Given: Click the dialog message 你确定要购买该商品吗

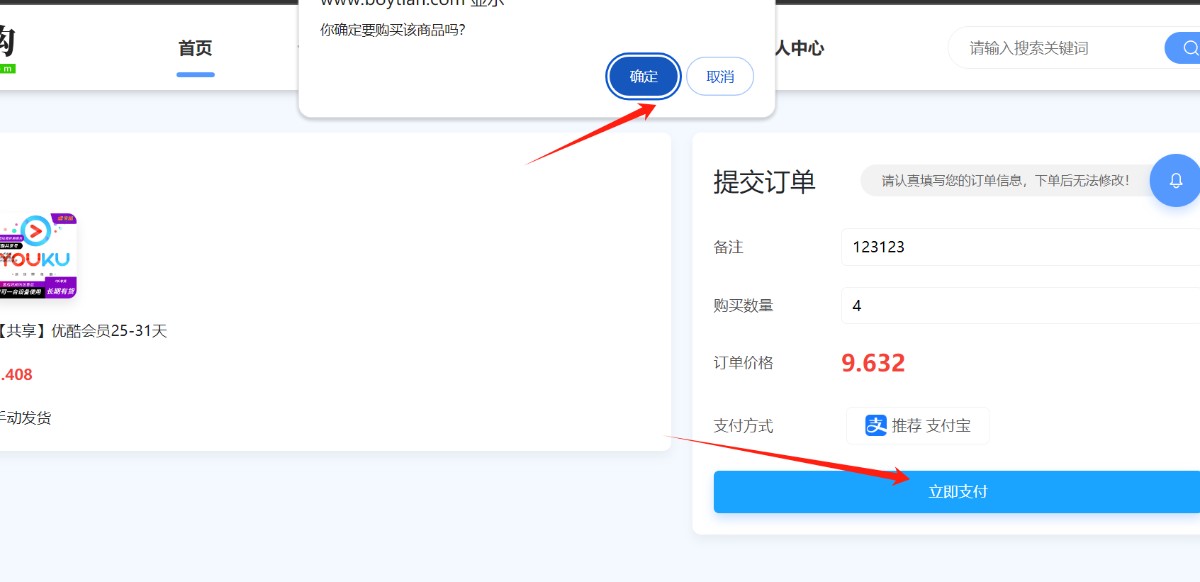Looking at the screenshot, I should coord(392,30).
